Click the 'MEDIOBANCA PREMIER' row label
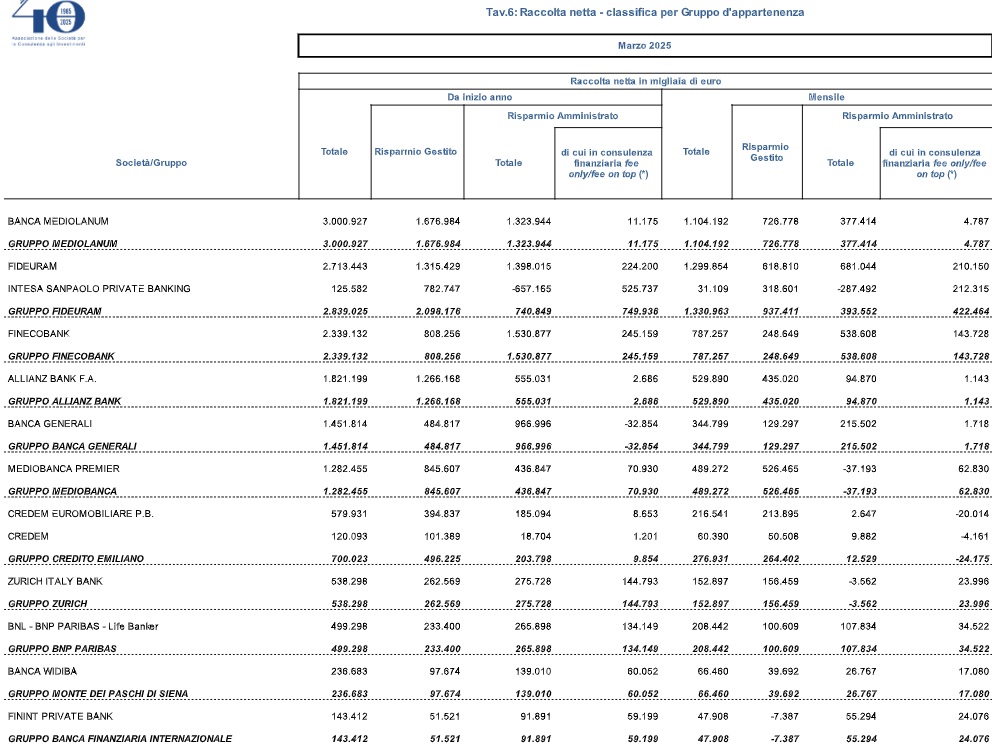Image resolution: width=992 pixels, height=753 pixels. tap(64, 469)
